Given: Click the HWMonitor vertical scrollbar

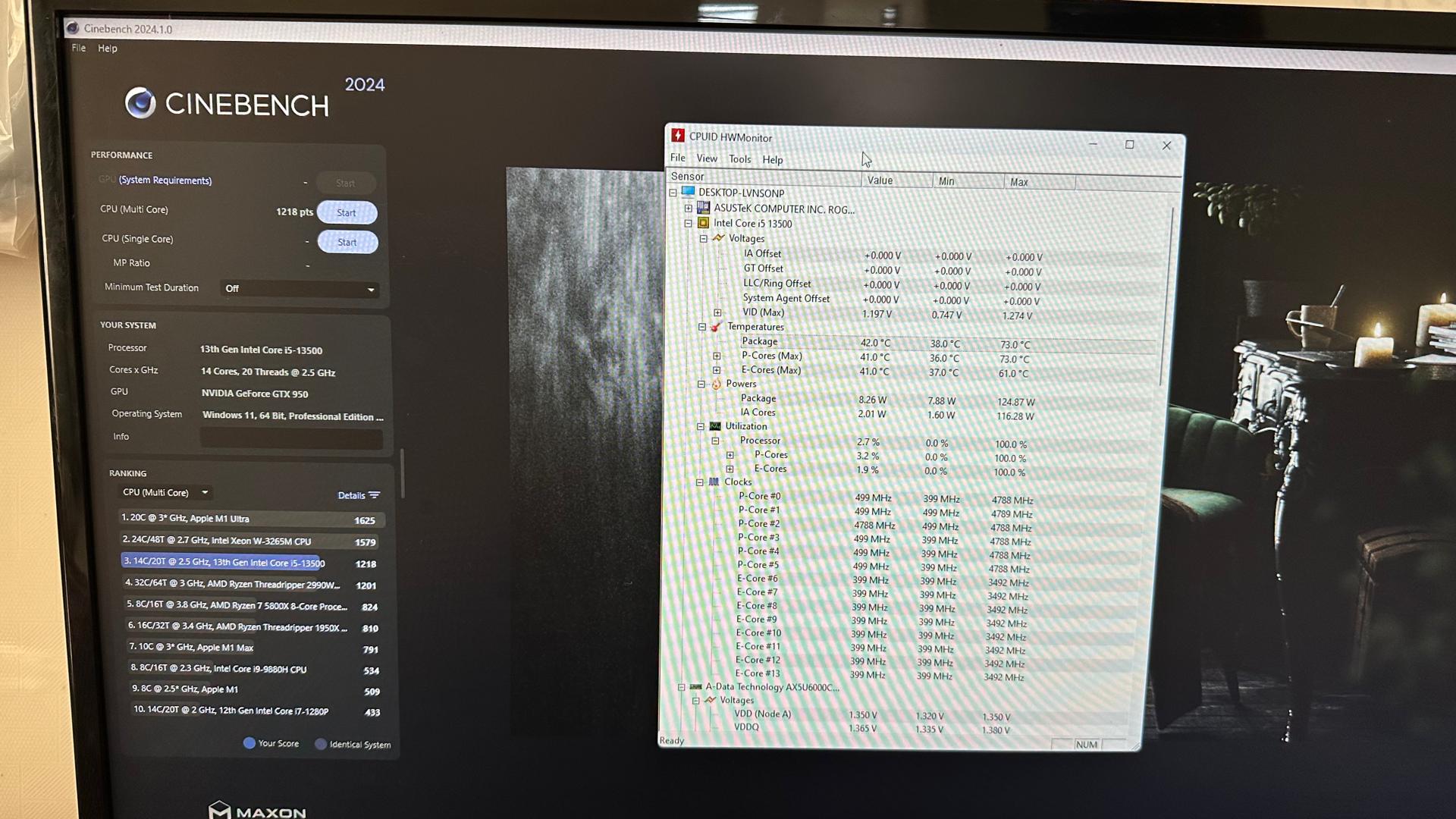Looking at the screenshot, I should point(1166,296).
